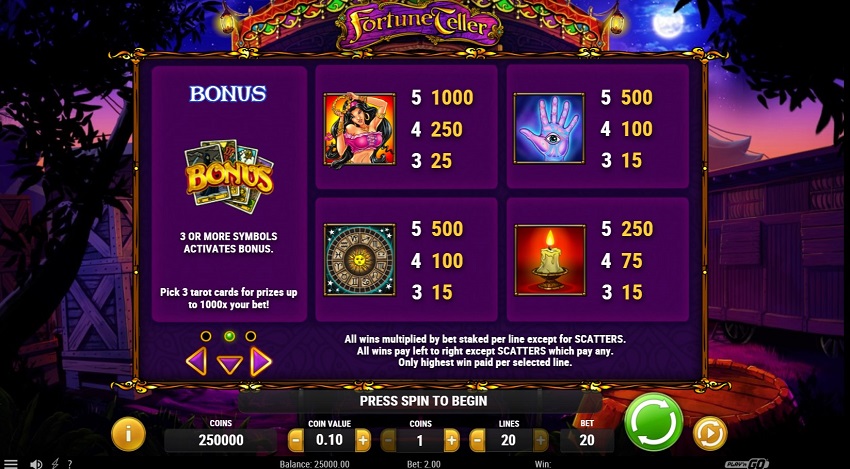Open the yellow info paytable button
The image size is (850, 469).
[x=128, y=434]
